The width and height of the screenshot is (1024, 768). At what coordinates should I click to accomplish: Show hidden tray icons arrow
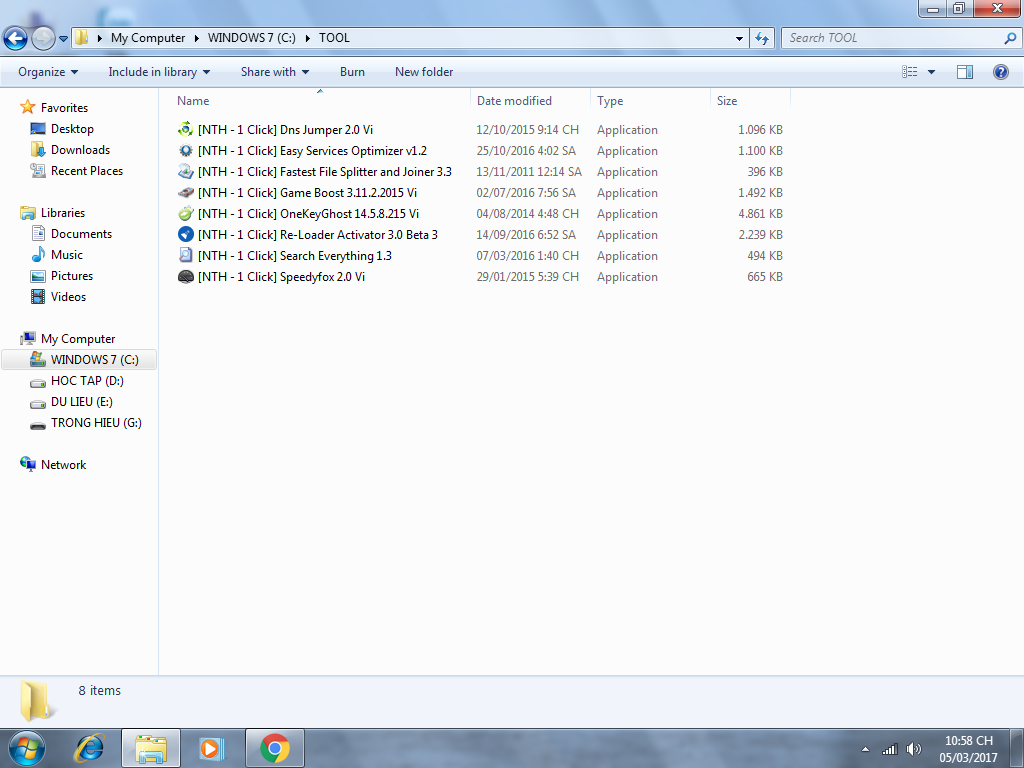[865, 749]
